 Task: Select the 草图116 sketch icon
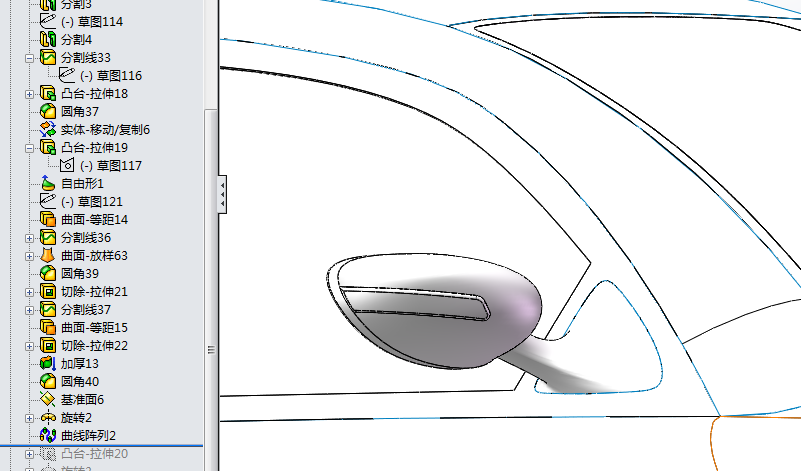pos(66,75)
